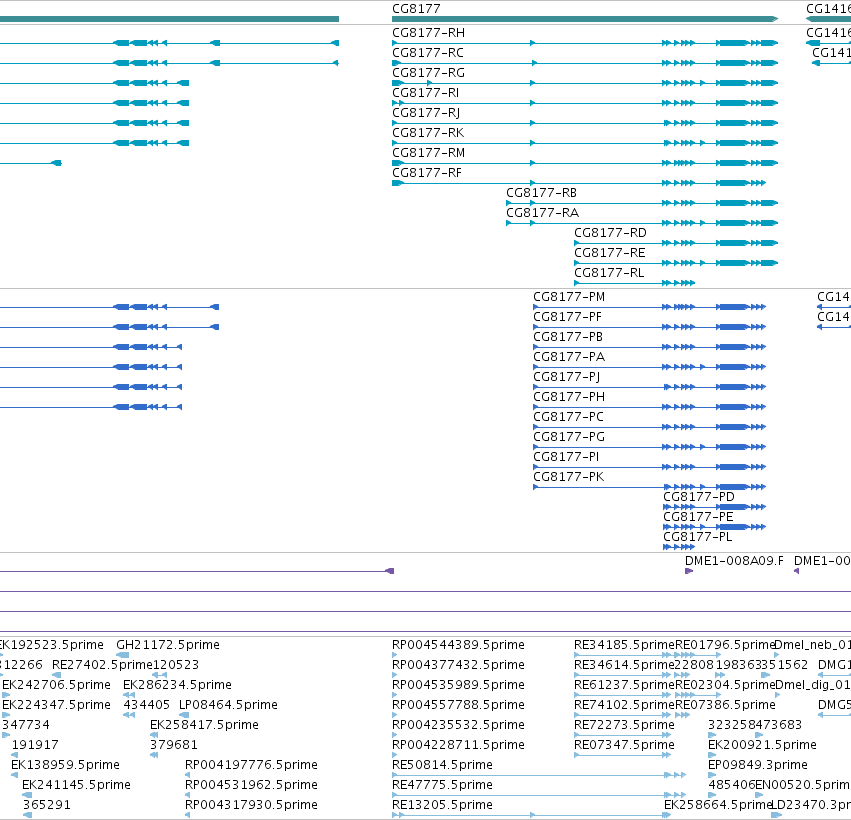Select the RP004228711.5prime EST label
Screen dimensions: 851x820
(459, 745)
